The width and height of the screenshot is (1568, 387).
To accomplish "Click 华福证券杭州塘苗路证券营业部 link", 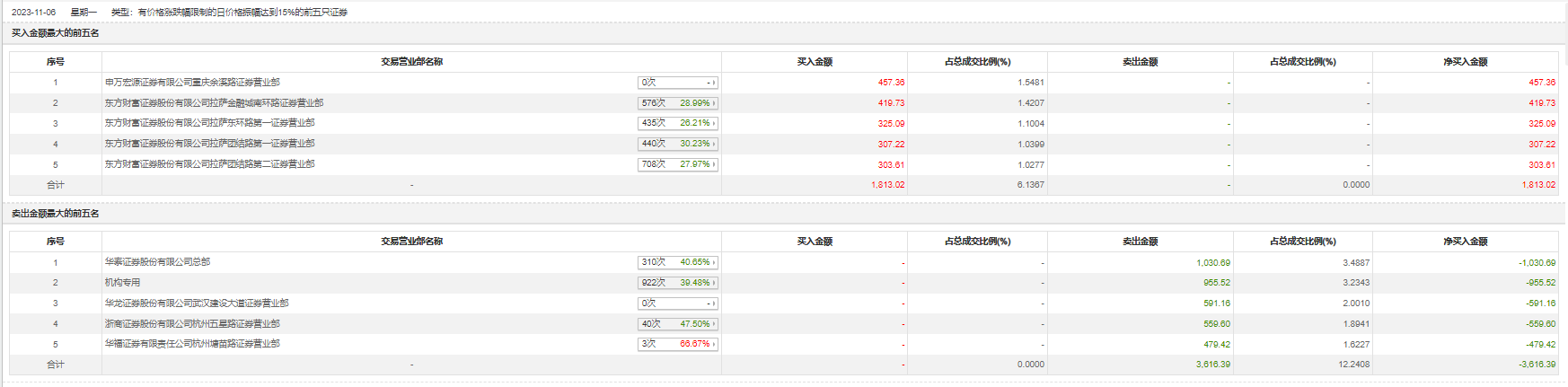I will [x=192, y=344].
